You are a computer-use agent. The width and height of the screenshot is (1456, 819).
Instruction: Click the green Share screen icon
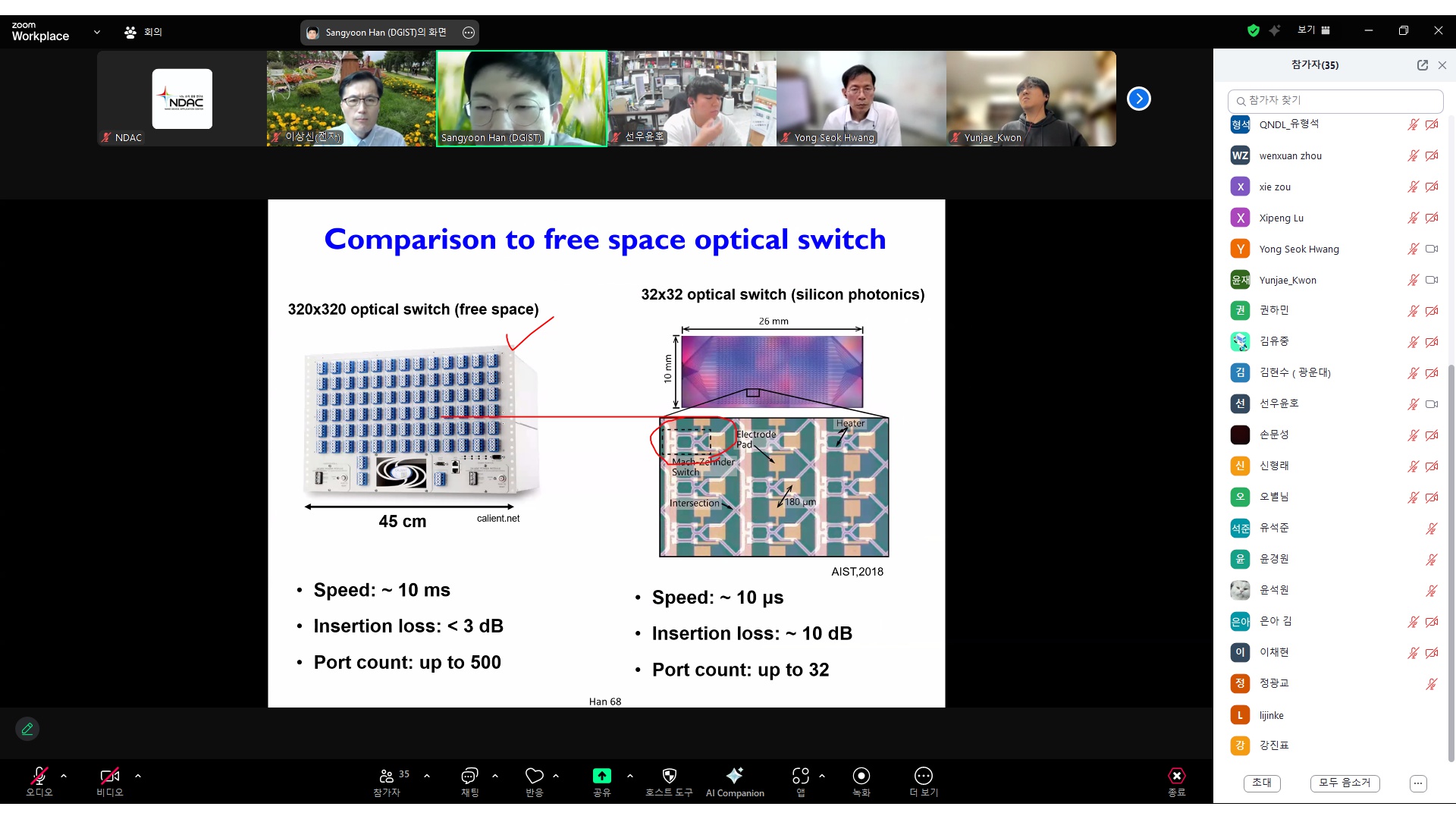(601, 776)
